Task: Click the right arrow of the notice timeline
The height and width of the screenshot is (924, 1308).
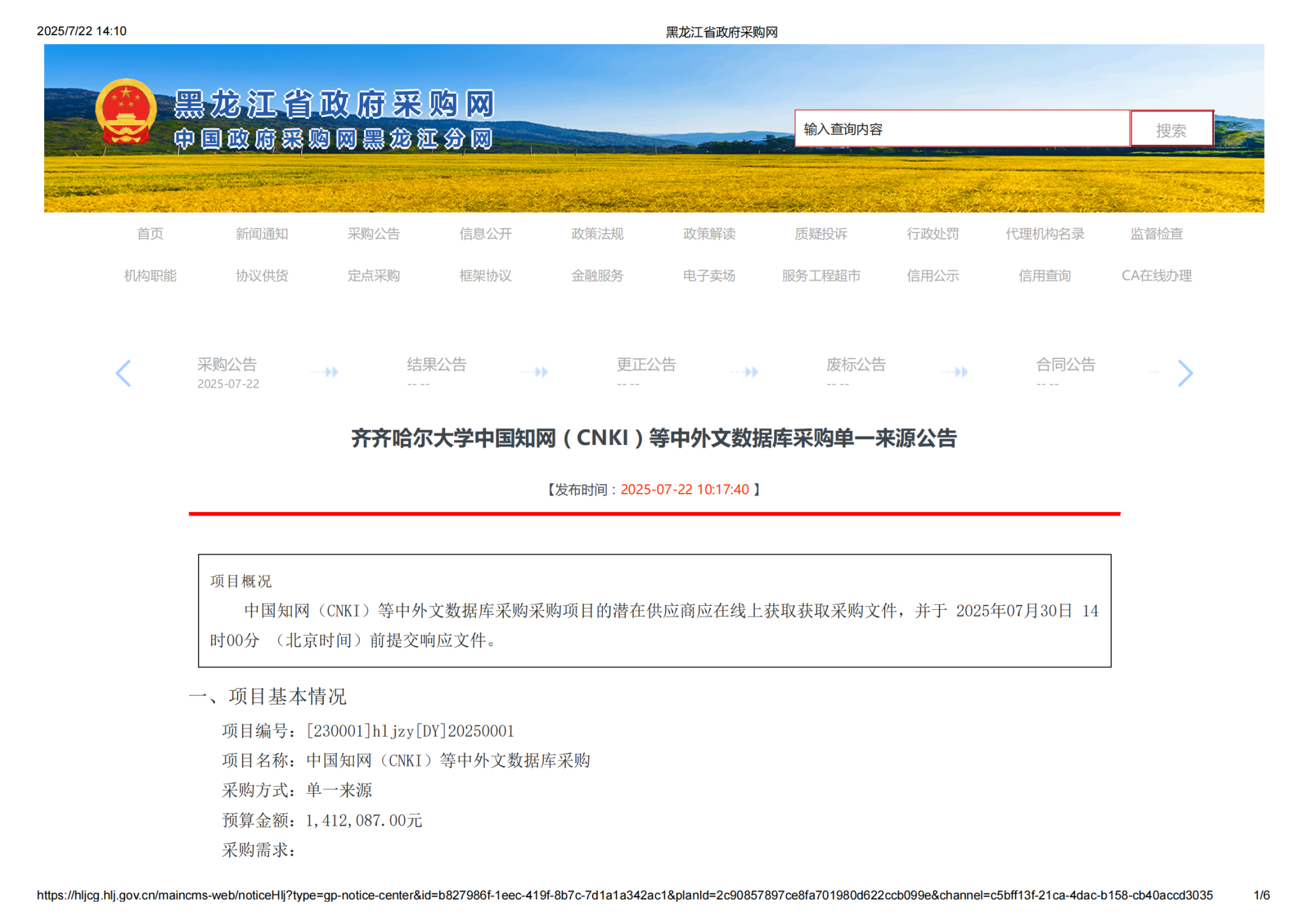Action: coord(1185,373)
